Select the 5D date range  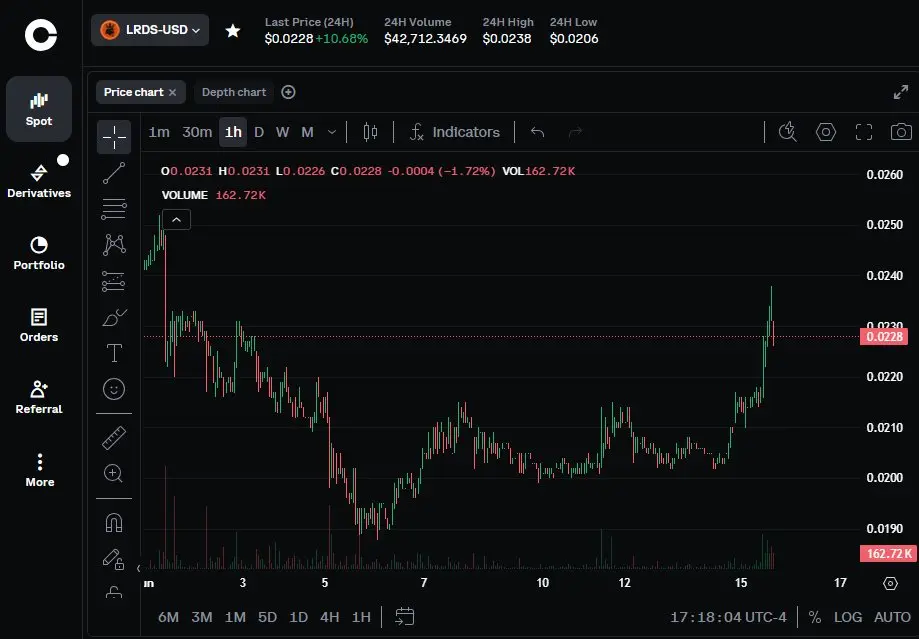(267, 617)
